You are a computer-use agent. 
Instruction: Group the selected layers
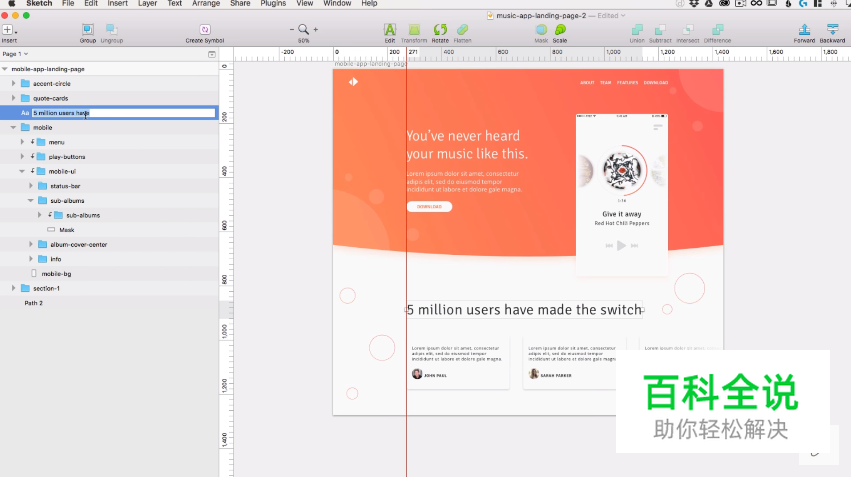pyautogui.click(x=88, y=30)
